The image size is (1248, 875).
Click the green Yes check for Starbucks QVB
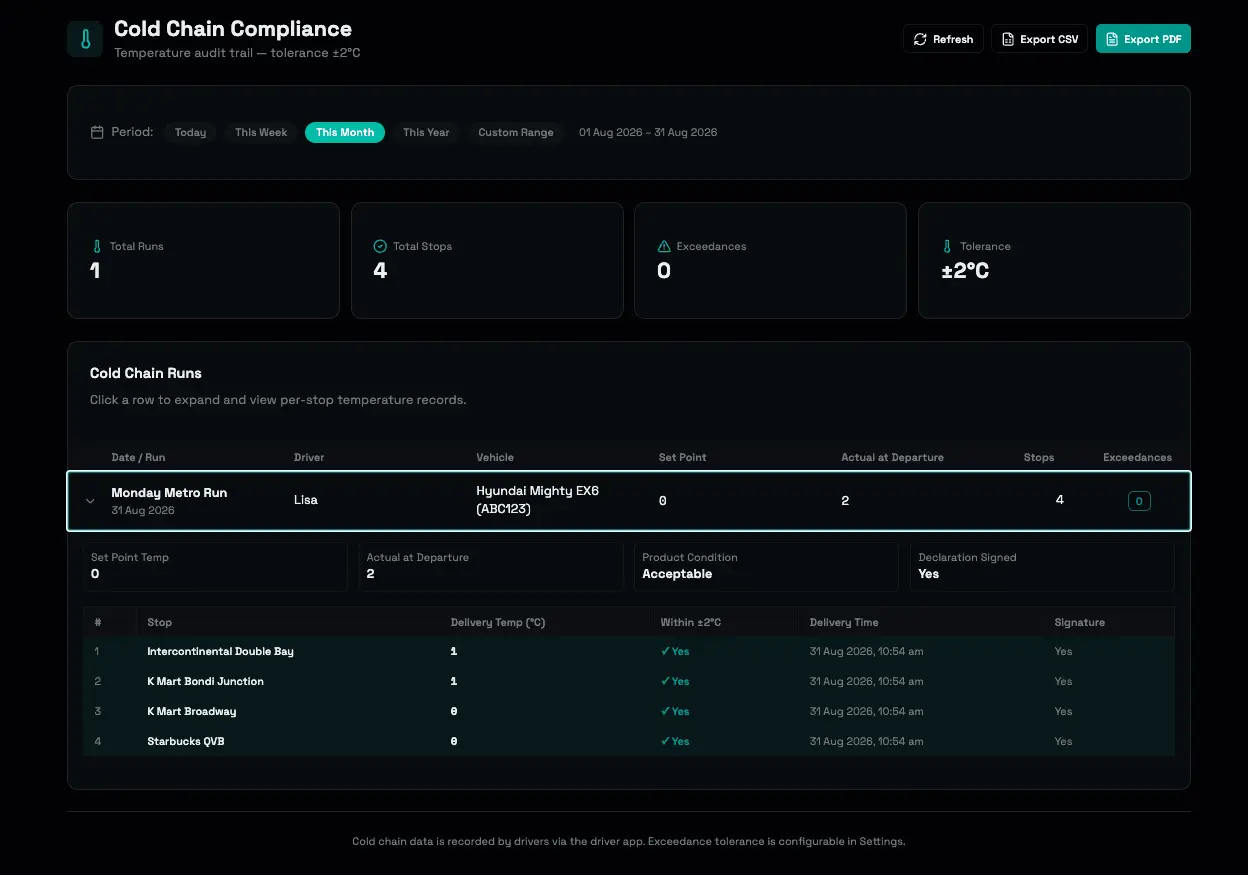coord(675,741)
